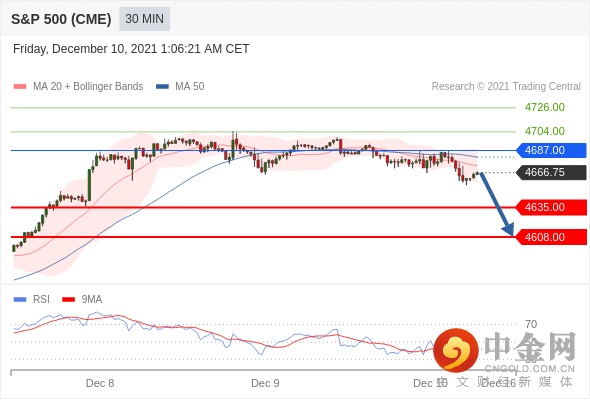Click the red 4635.00 support price tag
Screen dimensions: 590x400
(551, 207)
